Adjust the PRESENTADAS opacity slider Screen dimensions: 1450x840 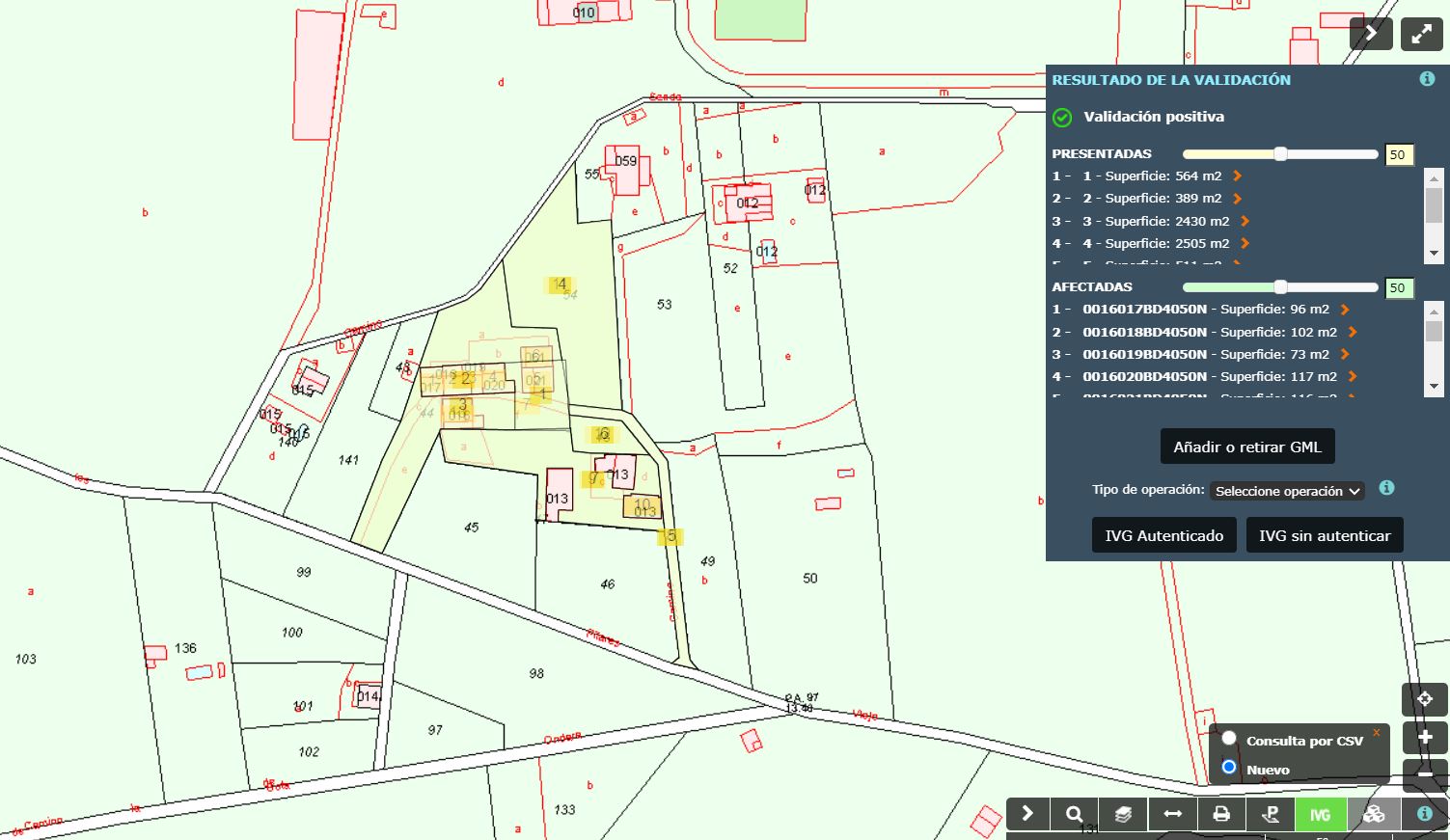tap(1280, 154)
